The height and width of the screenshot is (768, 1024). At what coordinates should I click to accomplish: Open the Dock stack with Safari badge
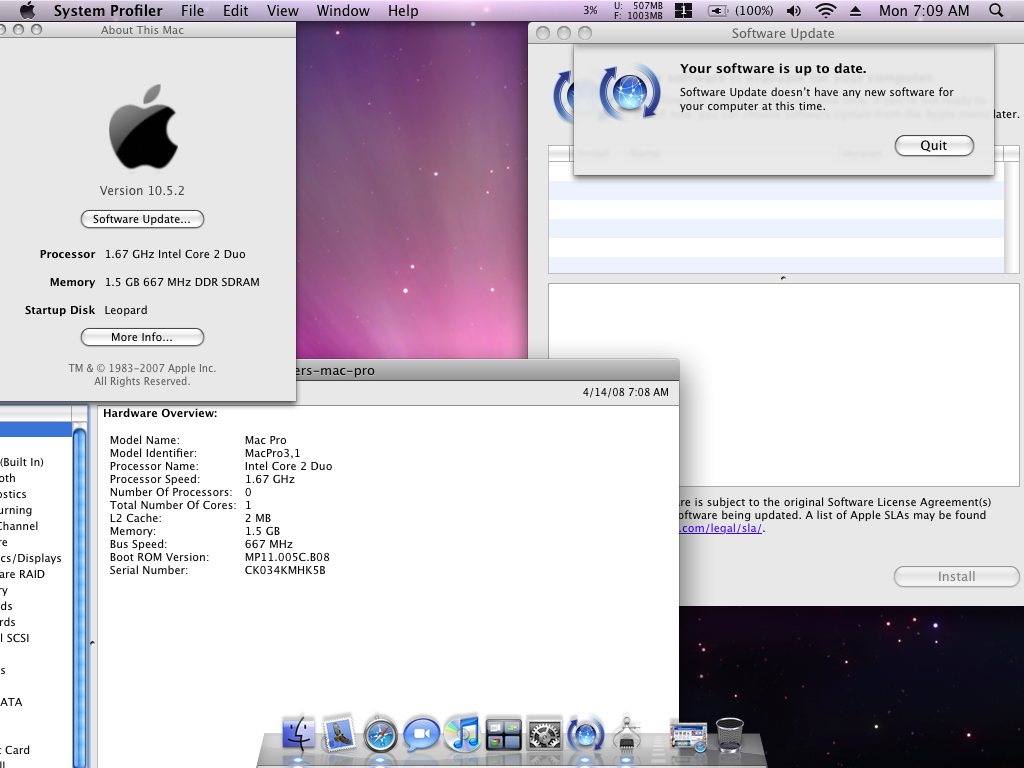[x=688, y=736]
